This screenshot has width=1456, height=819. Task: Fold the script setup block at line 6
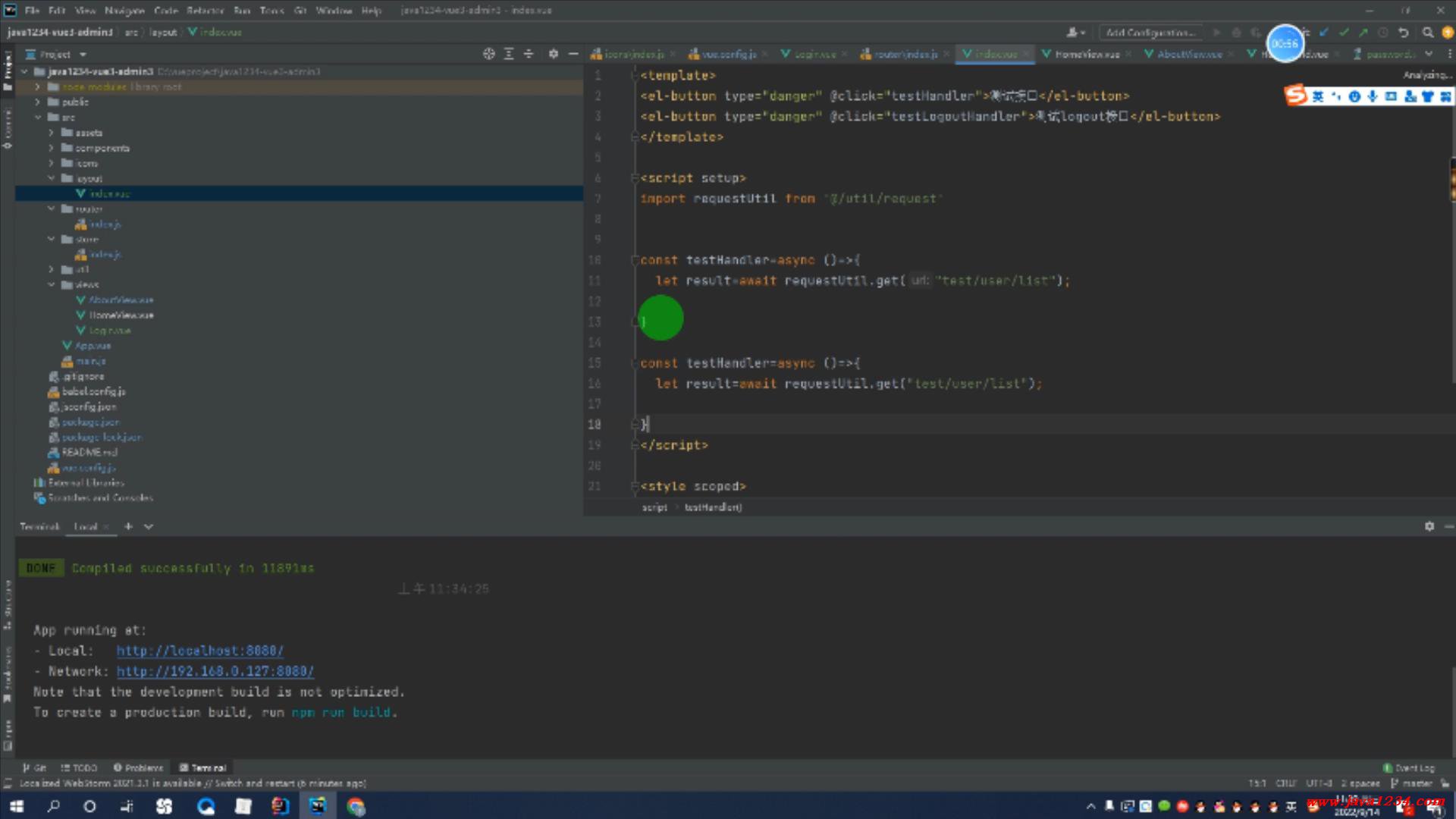634,177
